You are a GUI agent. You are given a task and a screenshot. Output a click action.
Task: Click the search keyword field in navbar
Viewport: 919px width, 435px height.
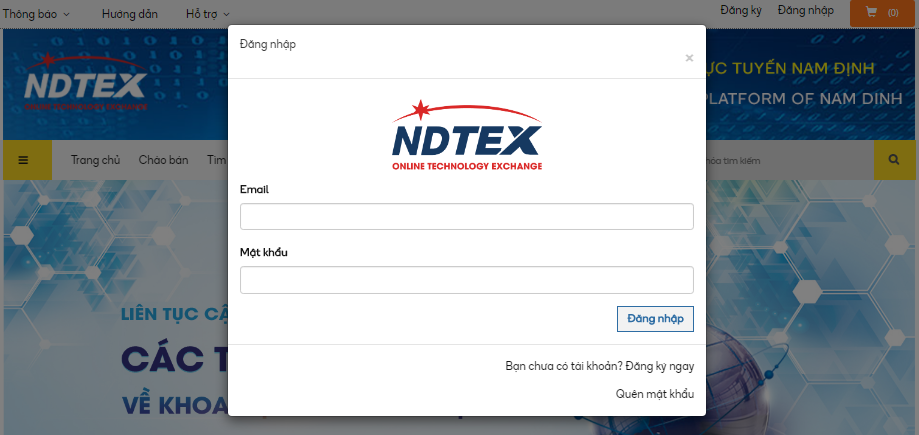pyautogui.click(x=789, y=160)
